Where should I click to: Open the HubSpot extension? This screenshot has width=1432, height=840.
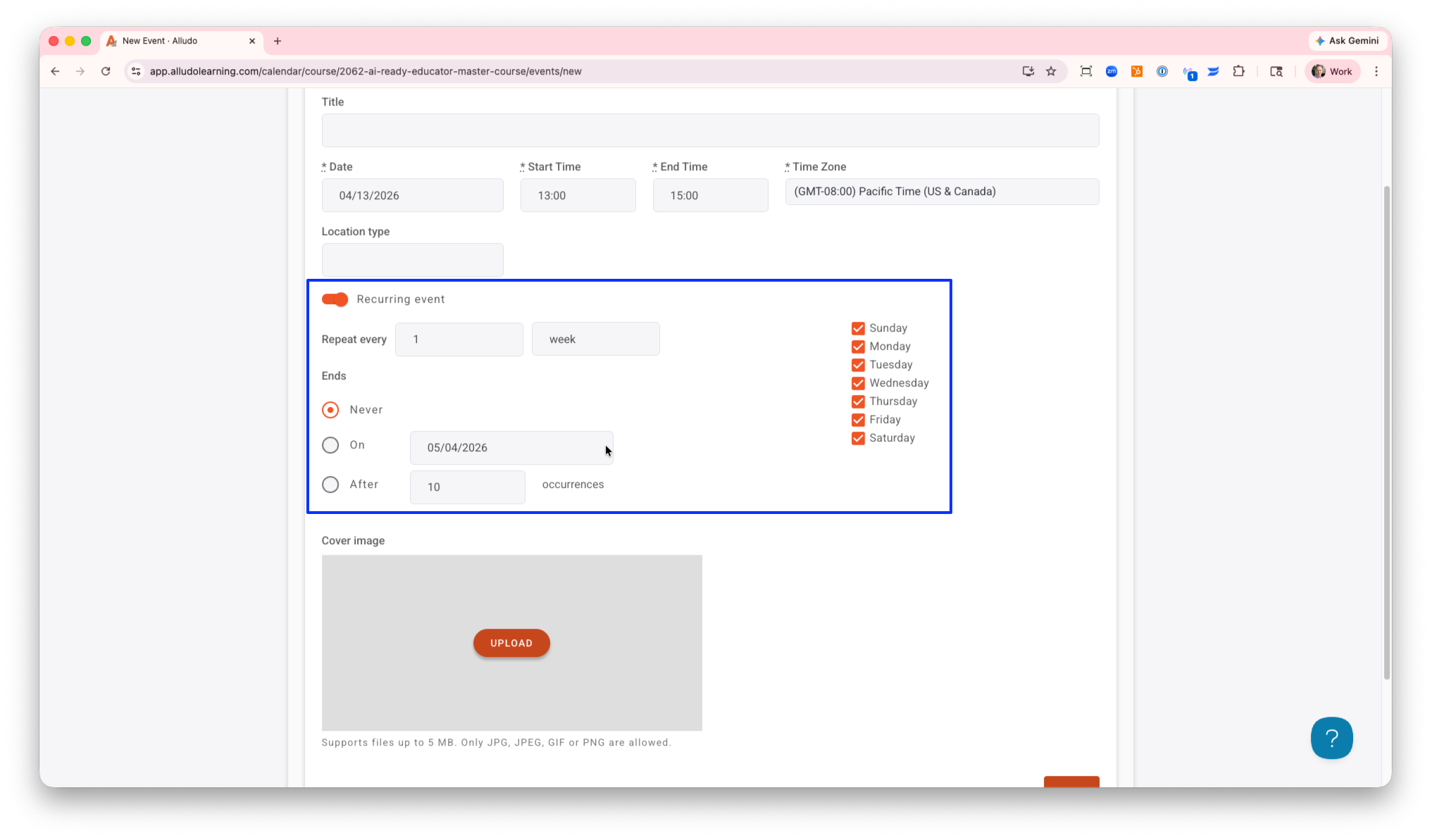click(1137, 71)
